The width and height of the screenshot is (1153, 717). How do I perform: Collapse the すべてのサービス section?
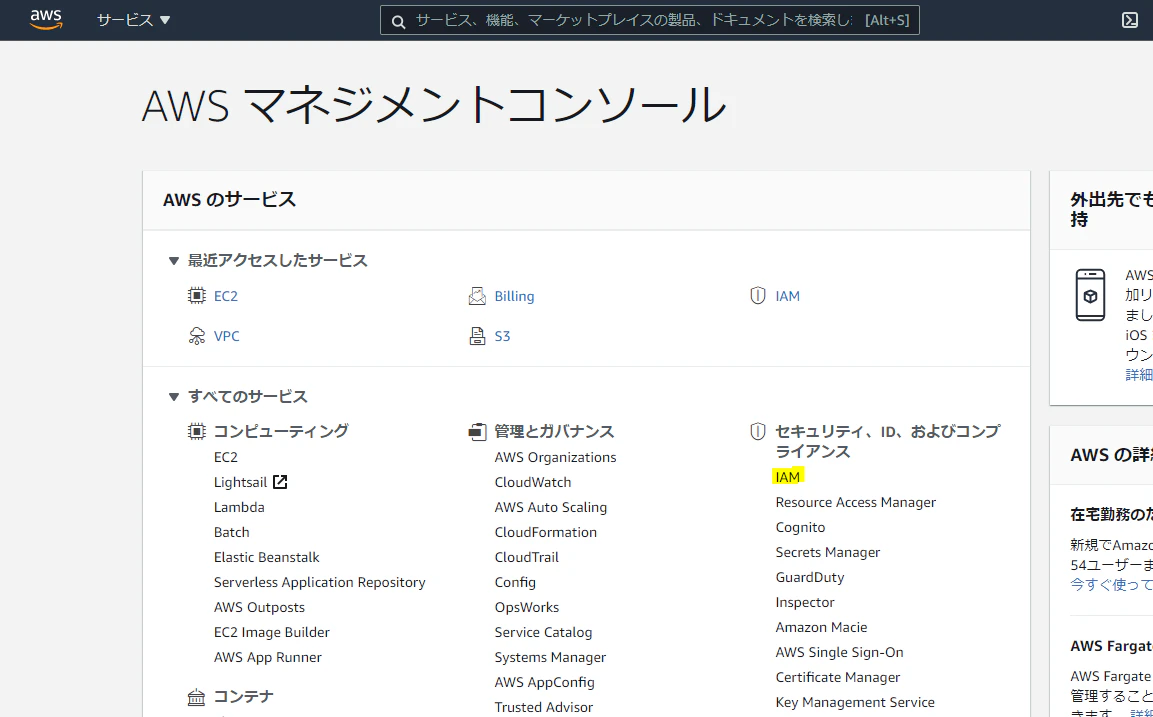[174, 397]
